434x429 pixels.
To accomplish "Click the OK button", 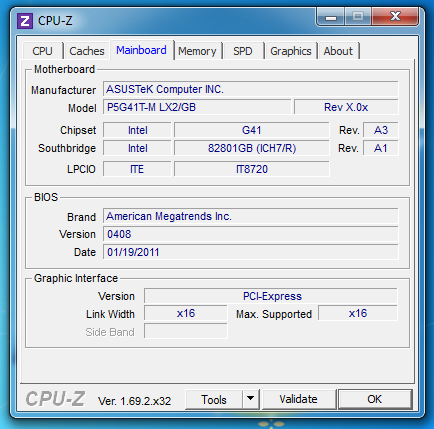I will (375, 399).
